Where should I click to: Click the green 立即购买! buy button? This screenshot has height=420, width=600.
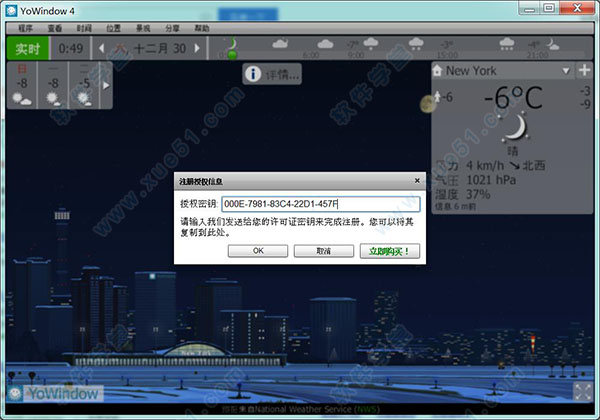[390, 251]
